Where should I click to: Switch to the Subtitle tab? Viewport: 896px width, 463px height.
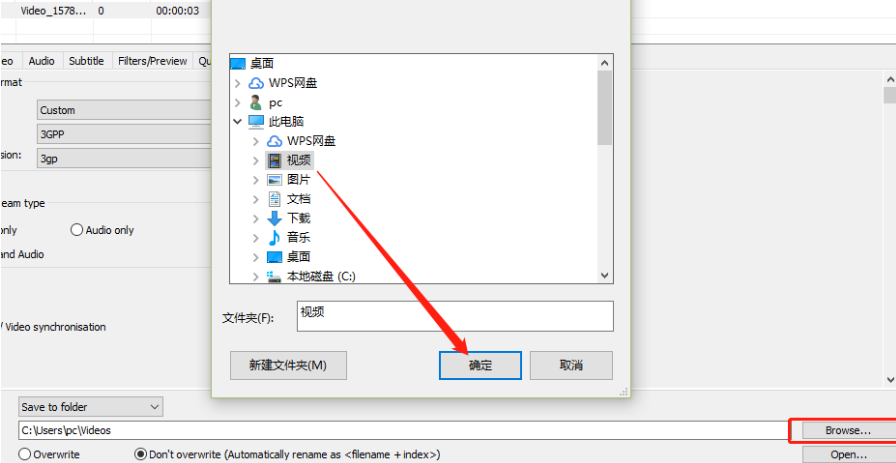click(x=86, y=61)
